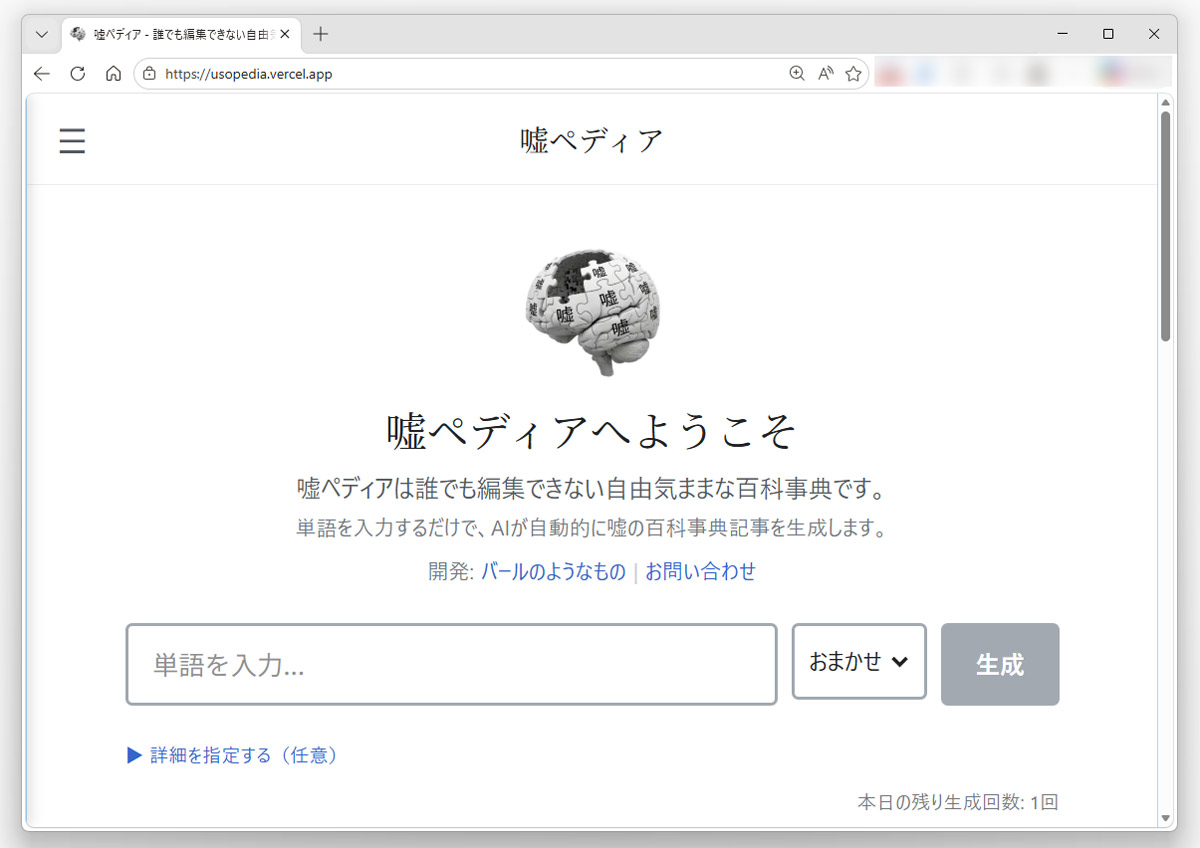Open the おまかせ dropdown
The height and width of the screenshot is (848, 1200).
(x=859, y=662)
